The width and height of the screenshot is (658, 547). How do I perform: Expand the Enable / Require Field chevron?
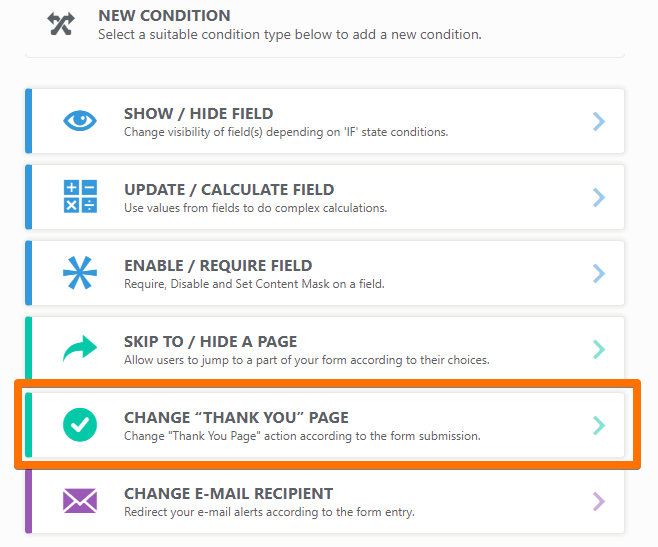[598, 273]
